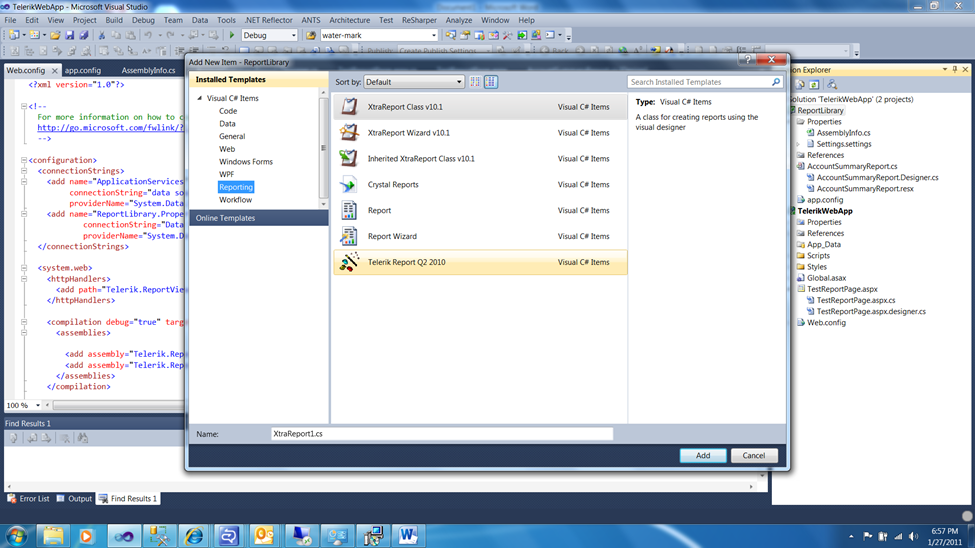Open the Online Templates section
Viewport: 975px width, 548px height.
click(x=259, y=218)
